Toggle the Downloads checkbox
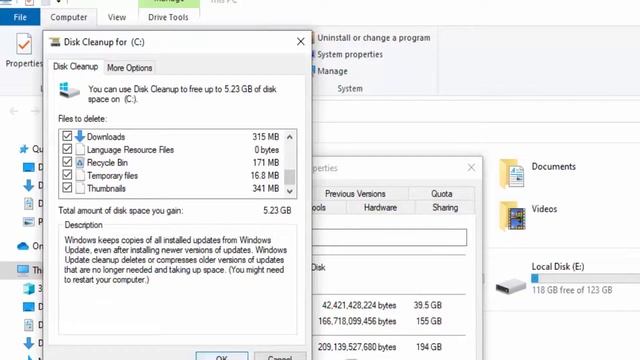Viewport: 640px width, 360px height. click(x=67, y=136)
